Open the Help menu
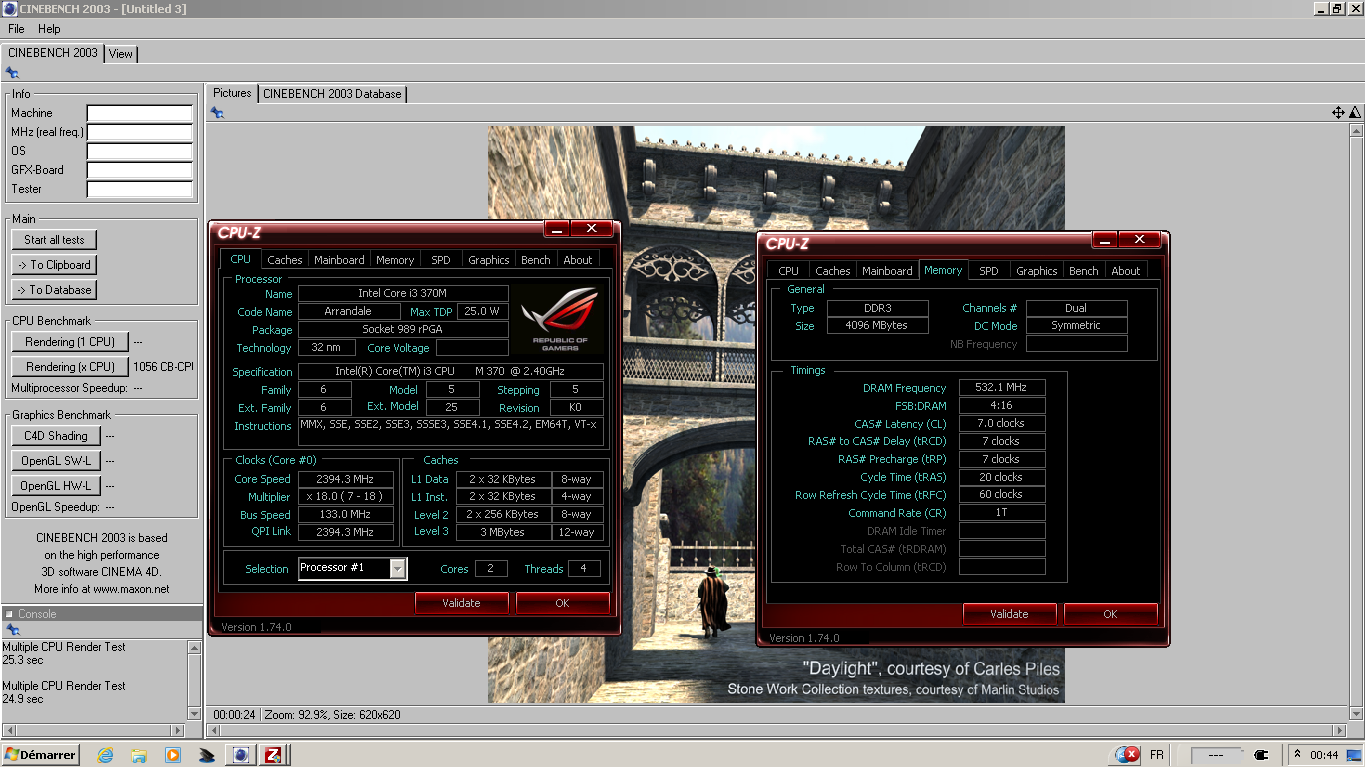The image size is (1365, 767). (x=49, y=29)
